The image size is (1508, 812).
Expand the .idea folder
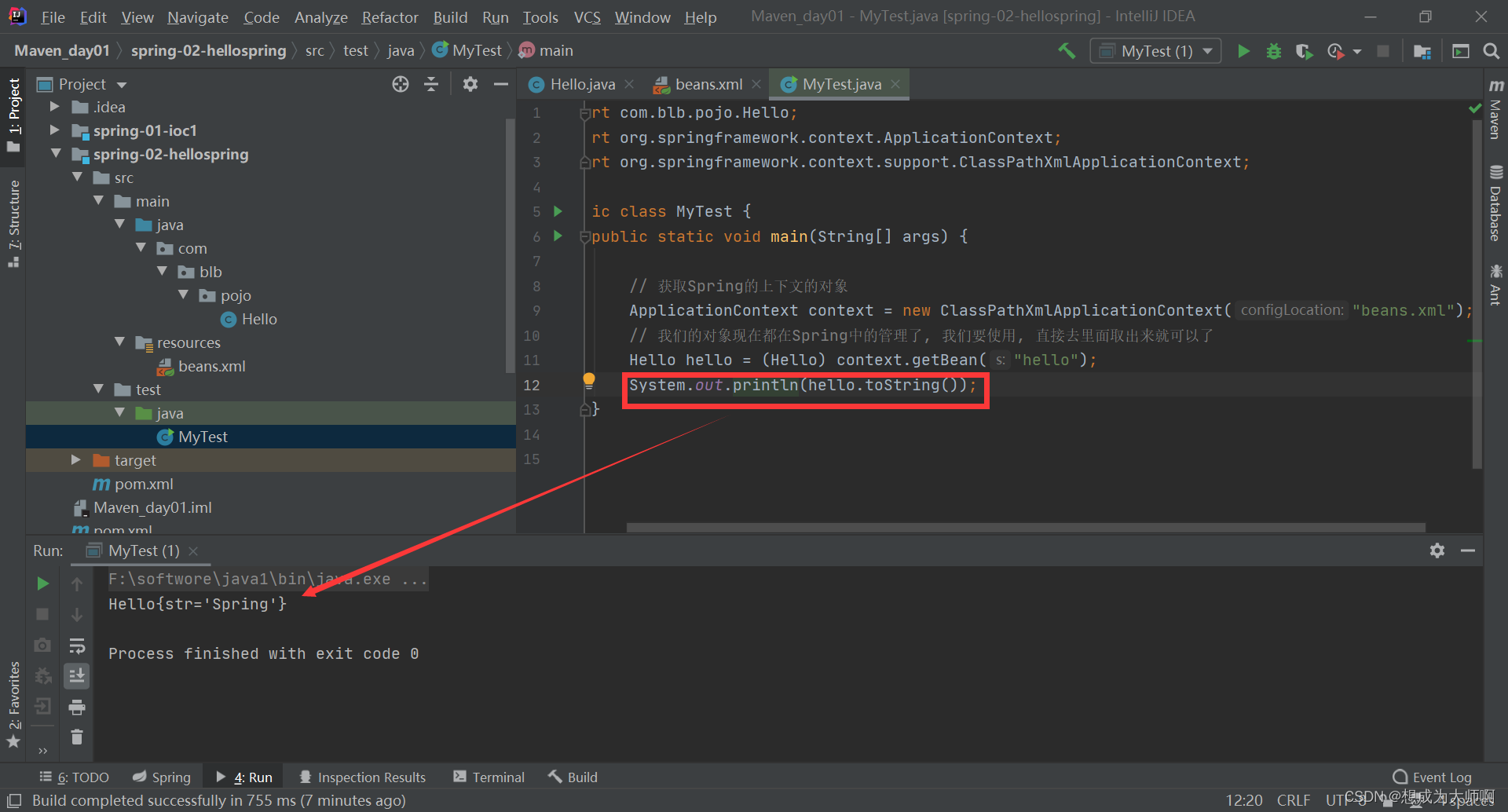(54, 107)
